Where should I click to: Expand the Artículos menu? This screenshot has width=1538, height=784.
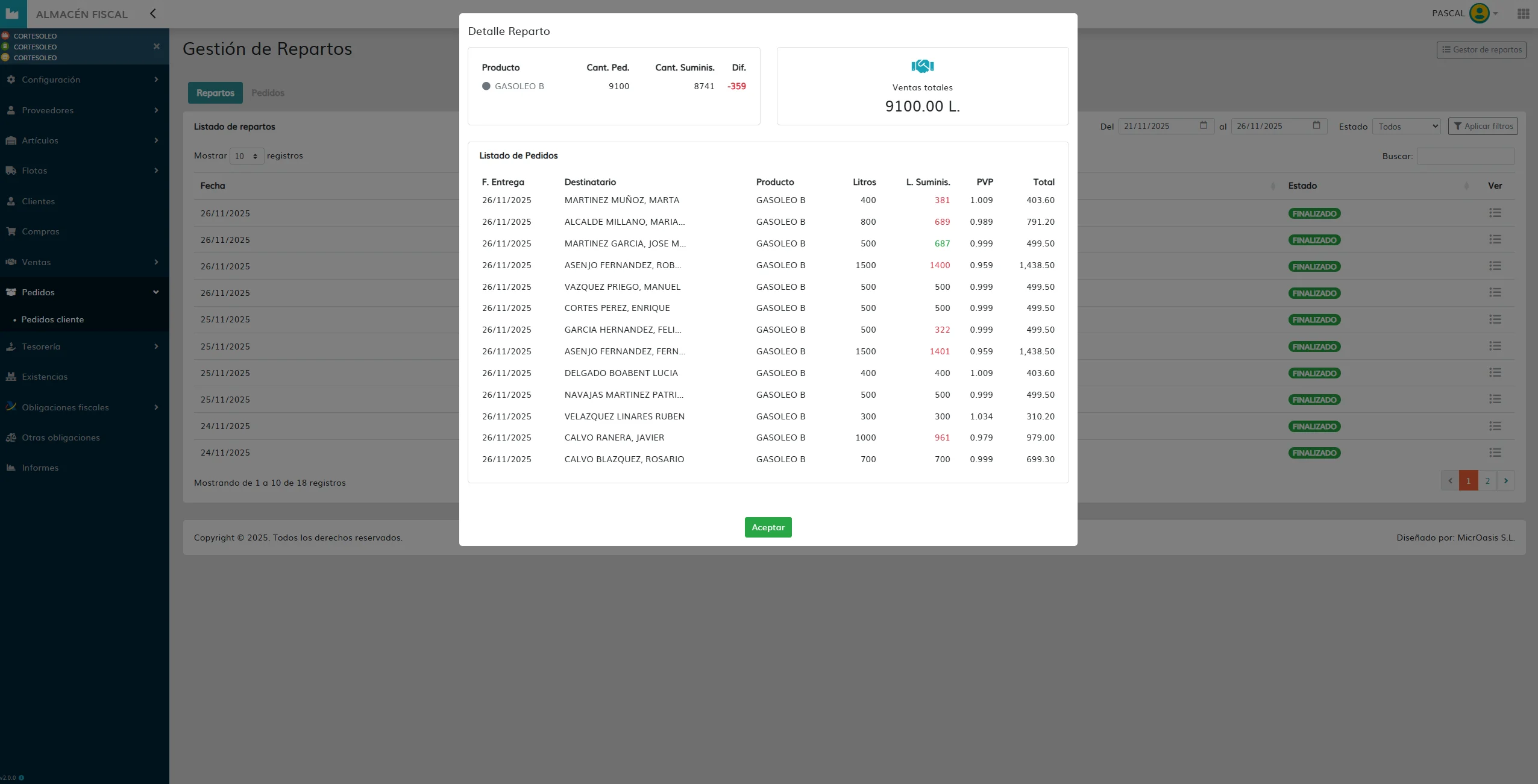(84, 140)
